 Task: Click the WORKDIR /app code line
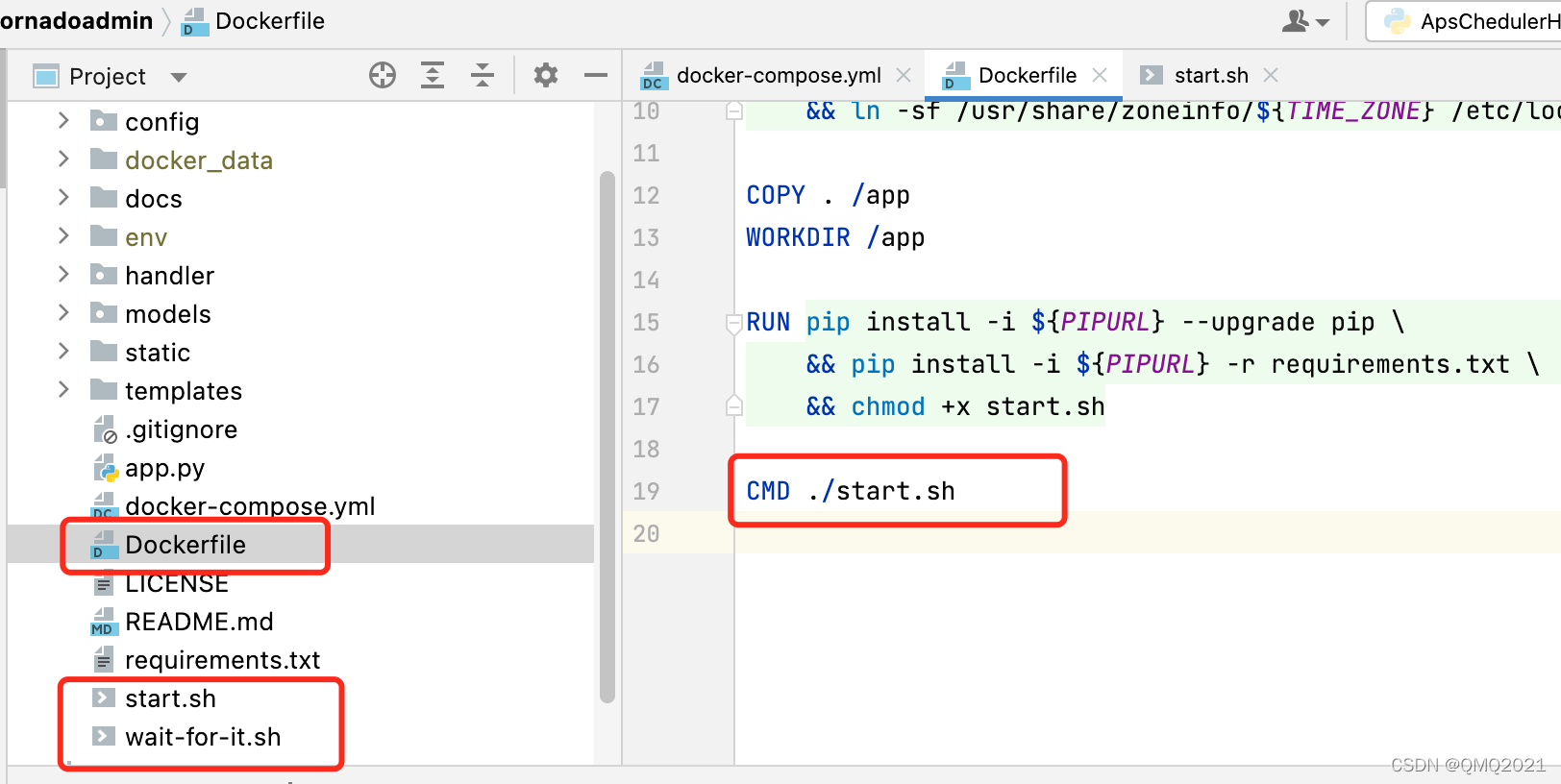835,237
